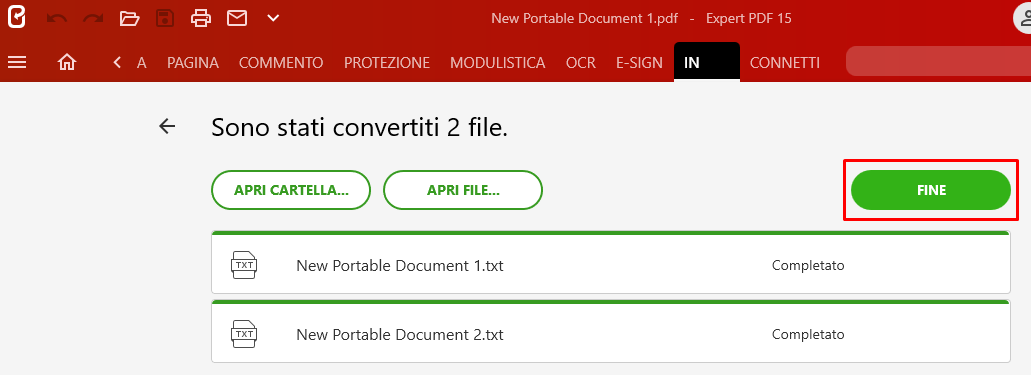
Task: Switch to the PAGINA tab
Action: tap(193, 63)
